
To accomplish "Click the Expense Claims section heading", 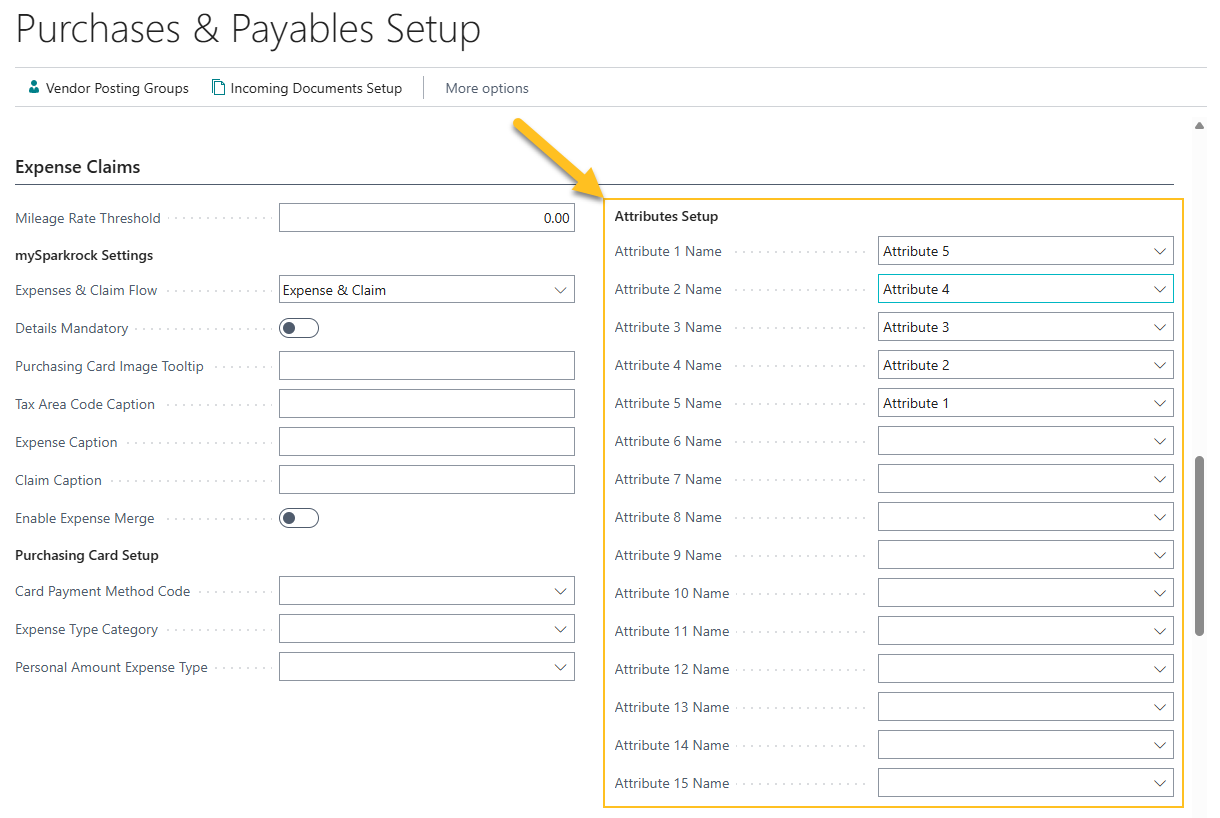I will coord(78,167).
